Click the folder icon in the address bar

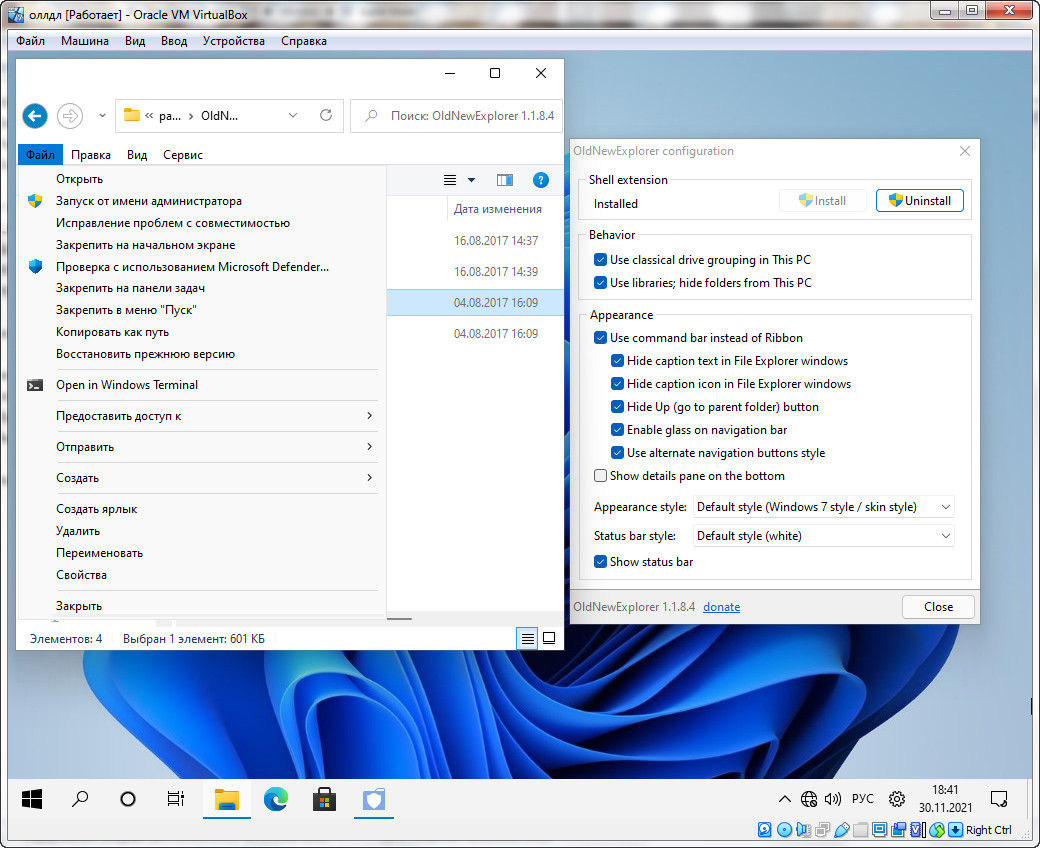tap(132, 115)
